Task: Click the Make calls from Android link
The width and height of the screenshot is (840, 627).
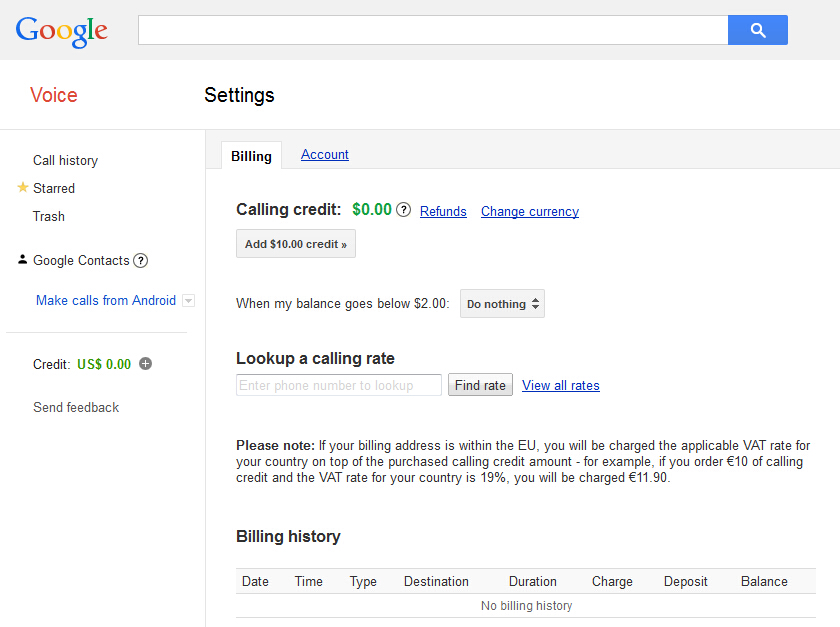Action: point(106,300)
